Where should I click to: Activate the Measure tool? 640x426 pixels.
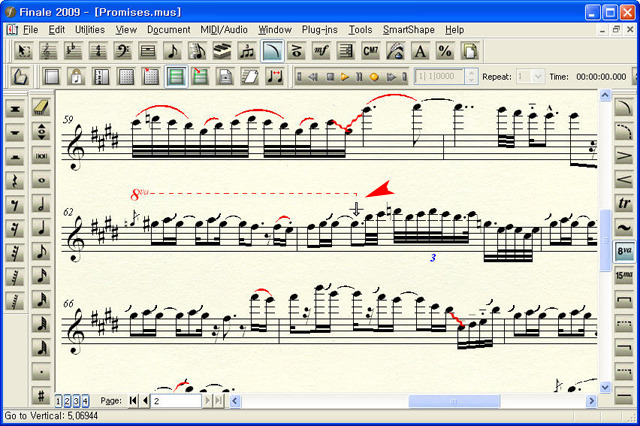click(147, 51)
